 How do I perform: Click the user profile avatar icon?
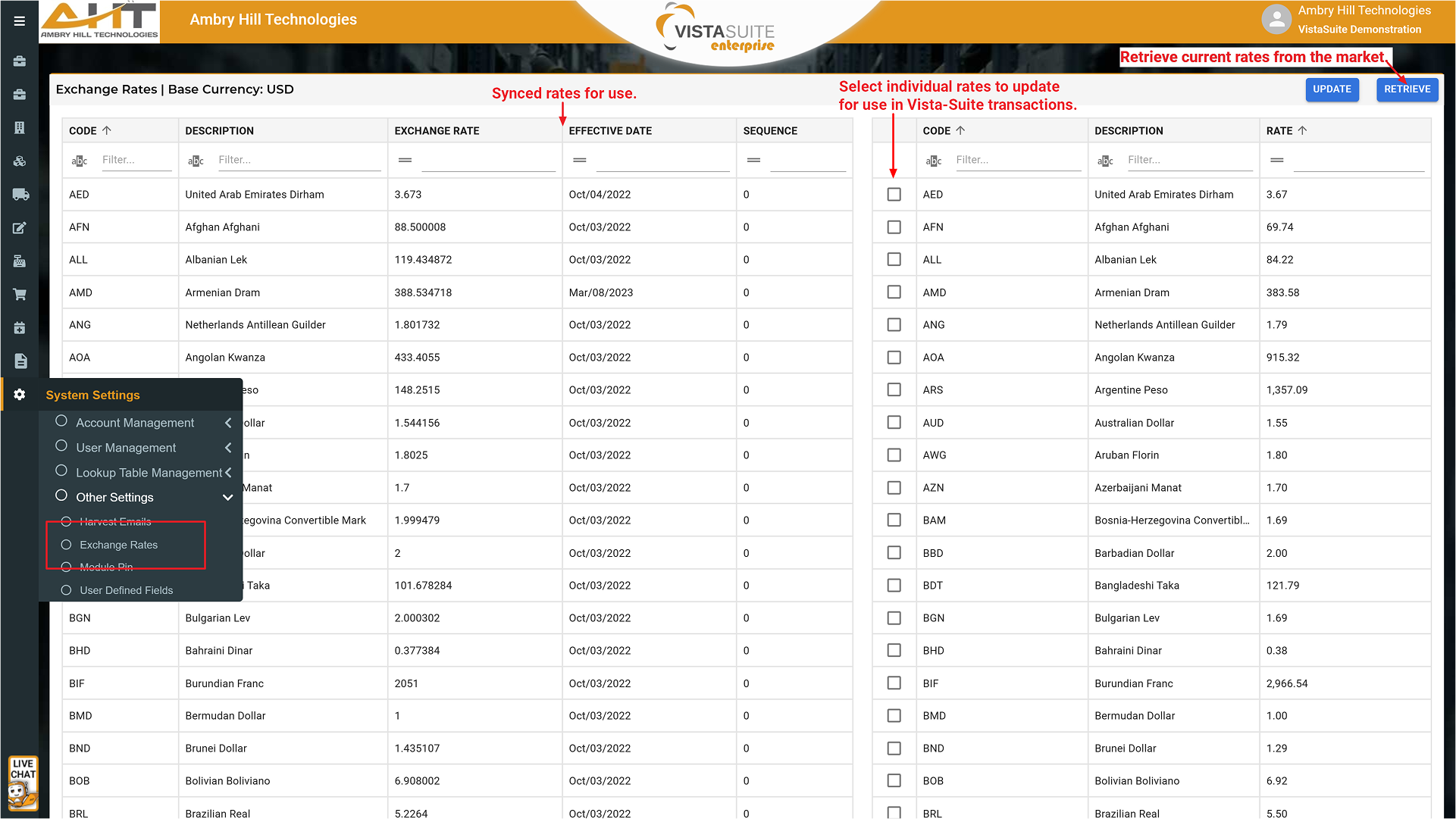[x=1276, y=20]
